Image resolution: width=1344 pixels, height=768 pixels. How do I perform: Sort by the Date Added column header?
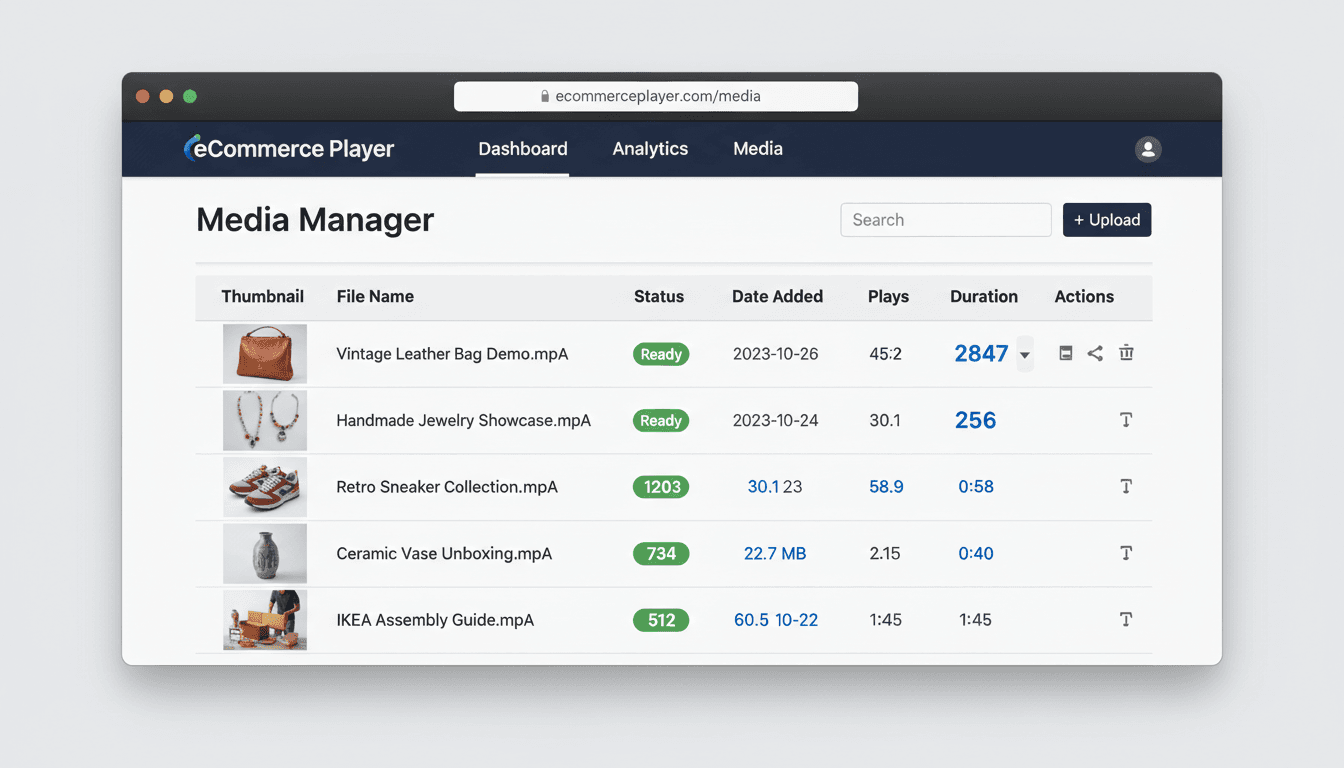pos(777,297)
